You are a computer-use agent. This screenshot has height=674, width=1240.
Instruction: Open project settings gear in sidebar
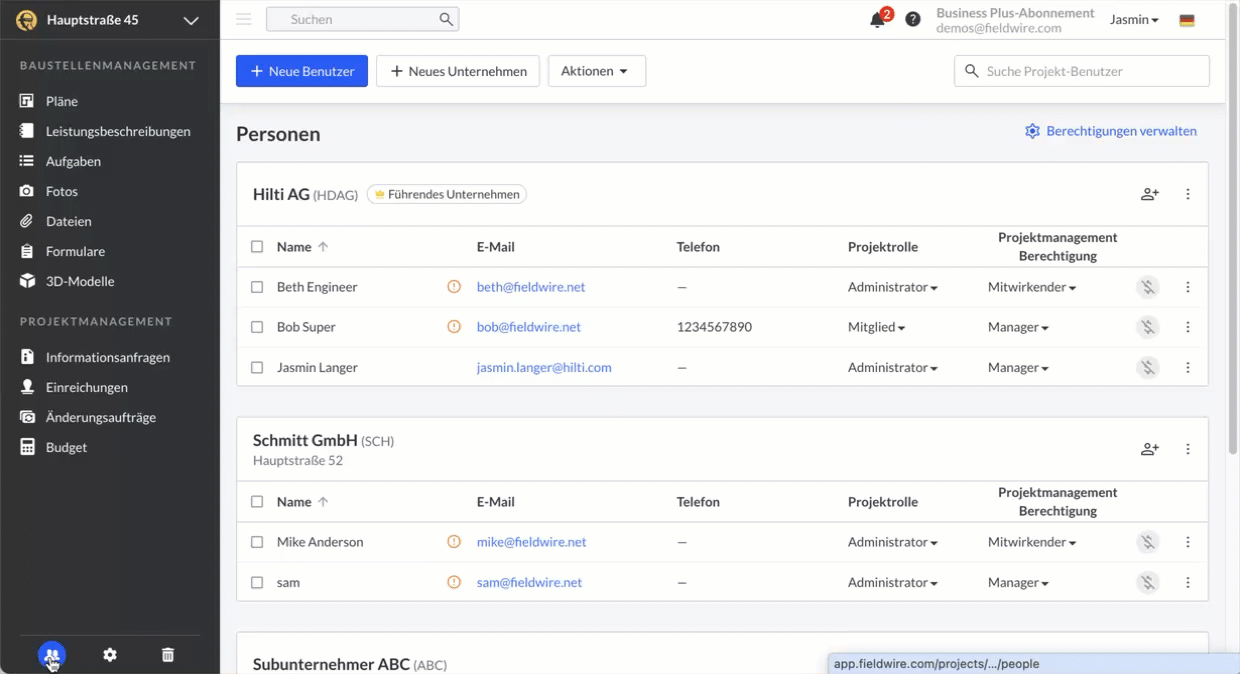coord(110,655)
